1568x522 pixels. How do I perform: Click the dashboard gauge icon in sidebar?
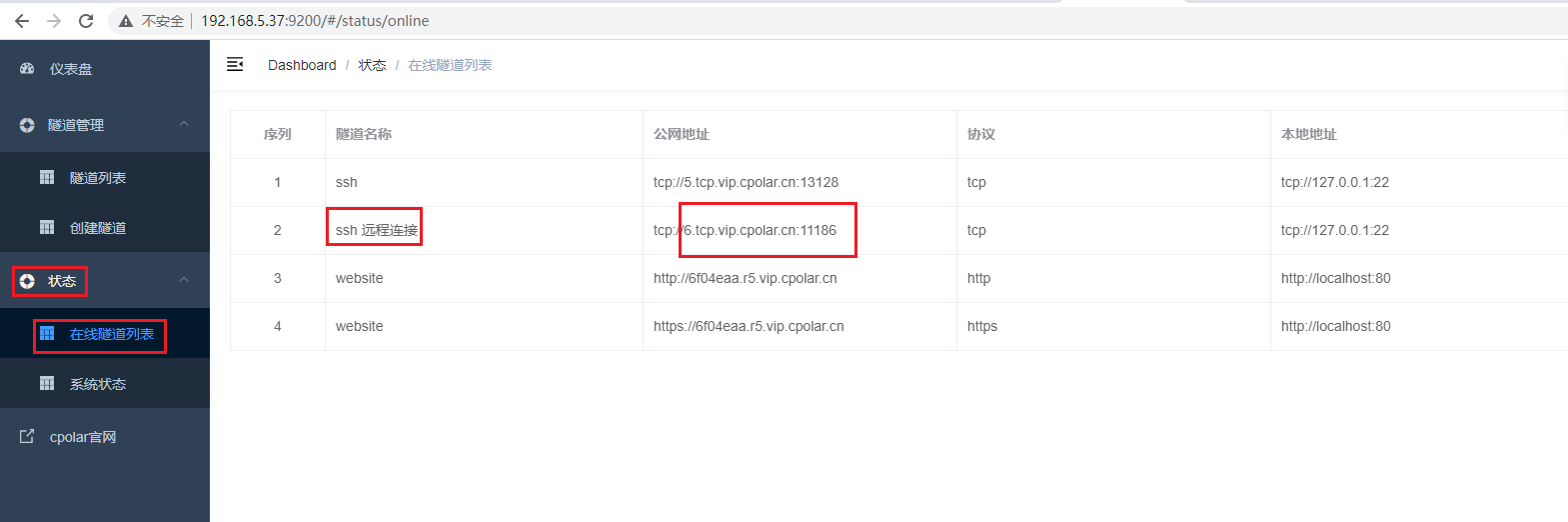coord(27,69)
